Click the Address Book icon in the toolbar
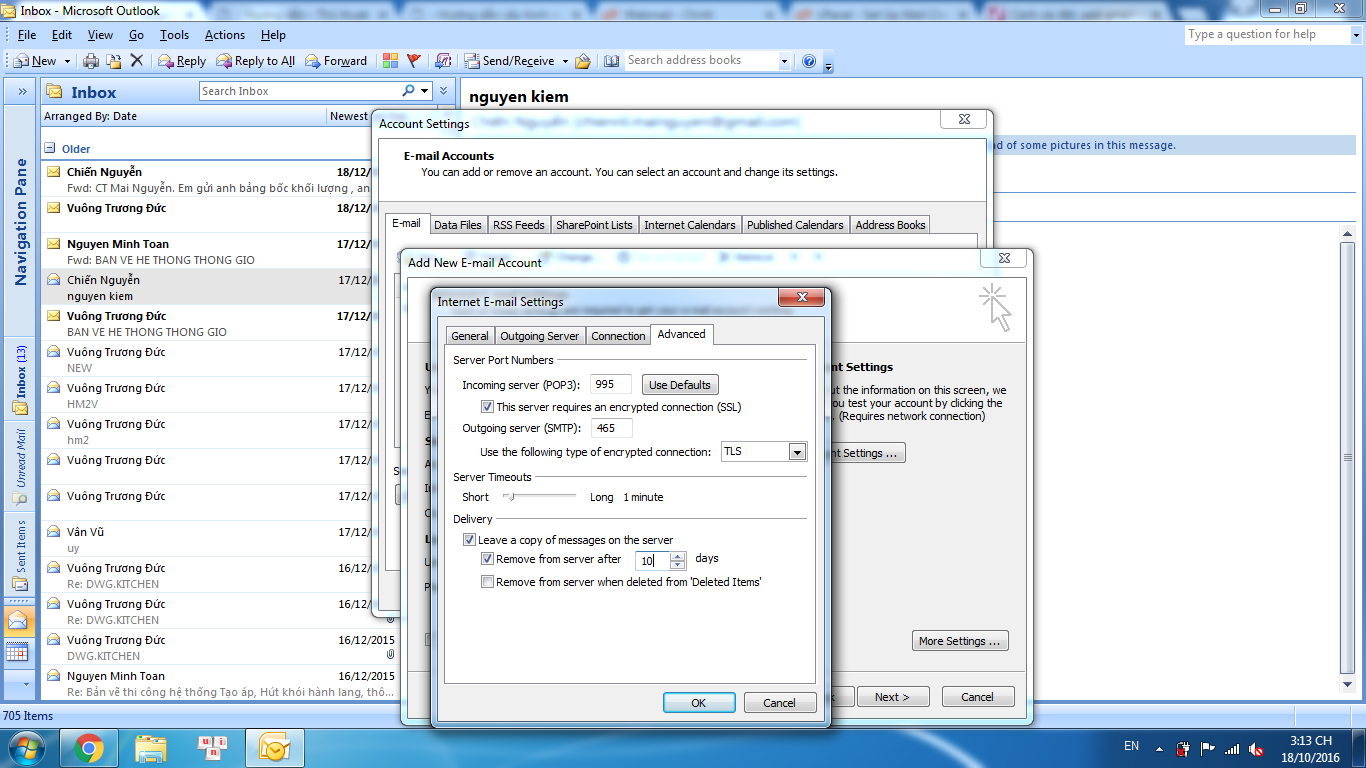1366x768 pixels. coord(612,61)
